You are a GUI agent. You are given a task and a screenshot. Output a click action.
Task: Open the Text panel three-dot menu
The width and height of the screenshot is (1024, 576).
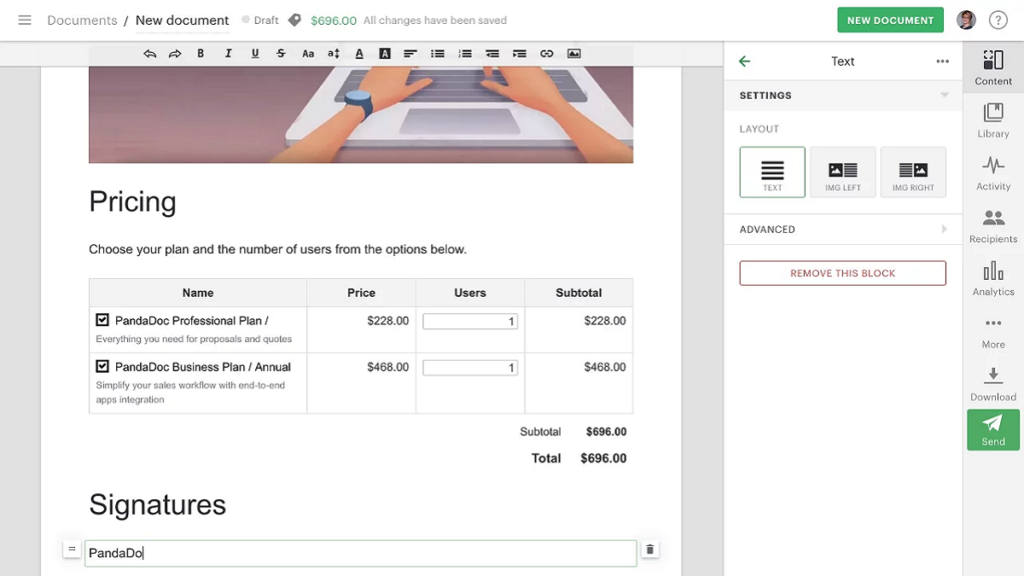tap(942, 61)
